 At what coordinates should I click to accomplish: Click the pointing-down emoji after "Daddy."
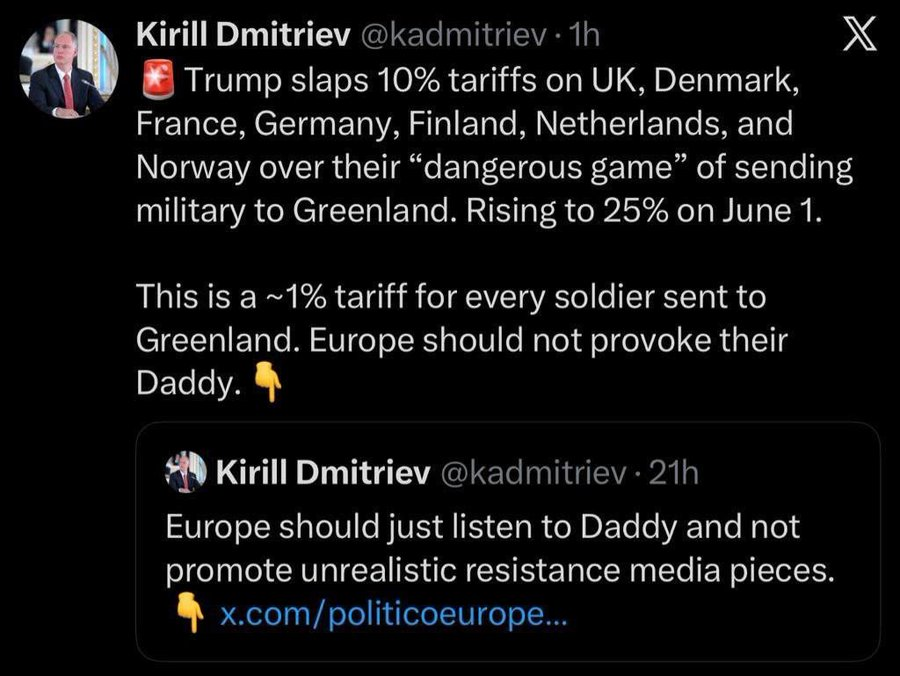(264, 384)
